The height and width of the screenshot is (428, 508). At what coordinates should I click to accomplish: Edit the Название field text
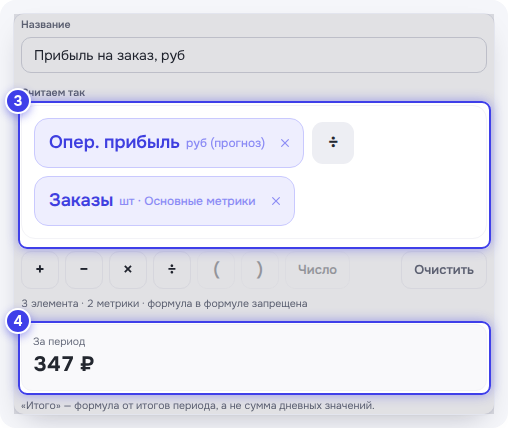pos(254,55)
